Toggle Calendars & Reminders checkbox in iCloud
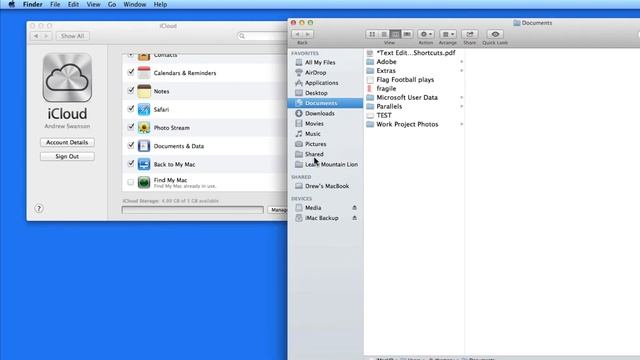640x360 pixels. tap(131, 72)
